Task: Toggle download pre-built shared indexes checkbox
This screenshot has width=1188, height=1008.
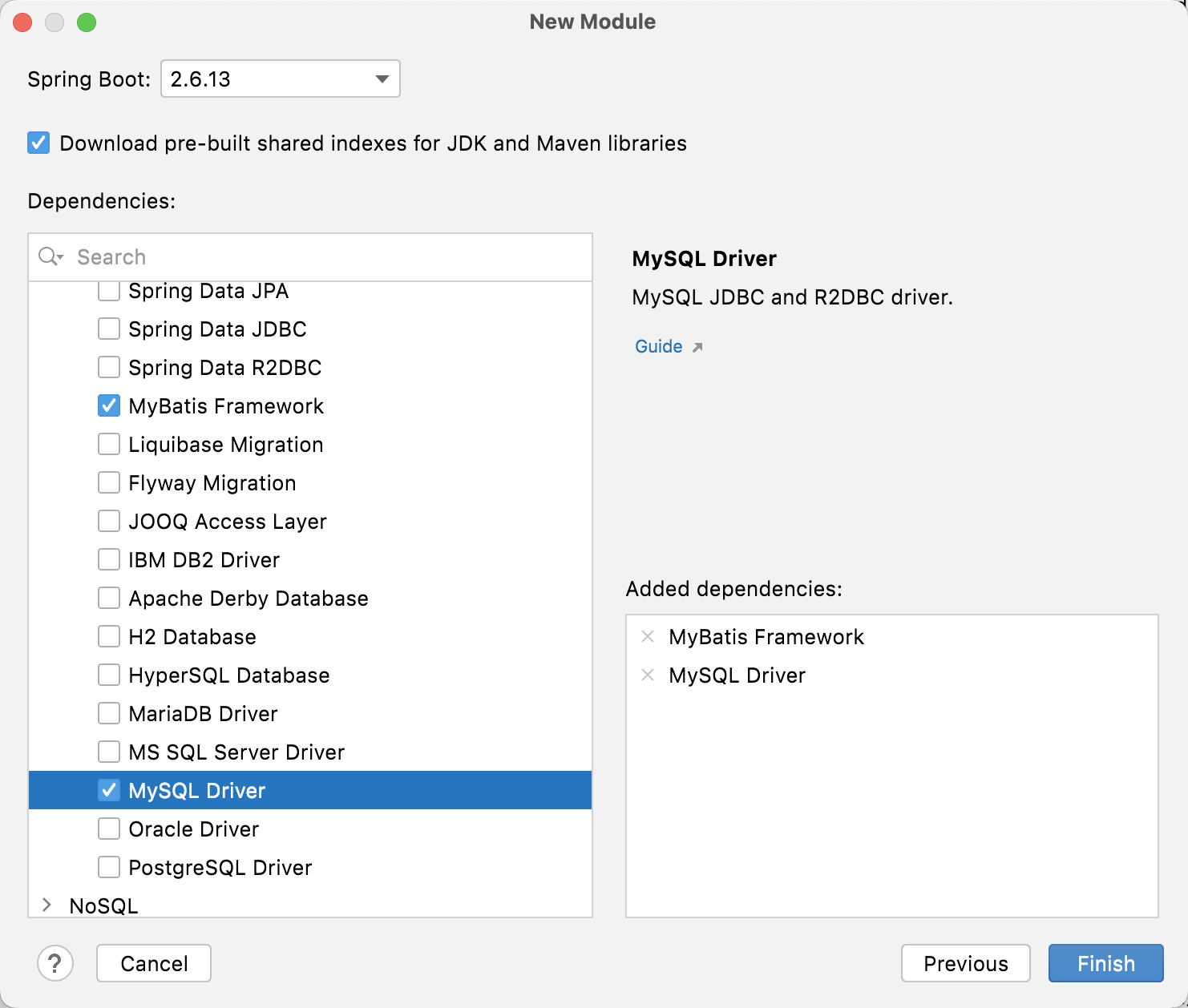Action: click(38, 143)
